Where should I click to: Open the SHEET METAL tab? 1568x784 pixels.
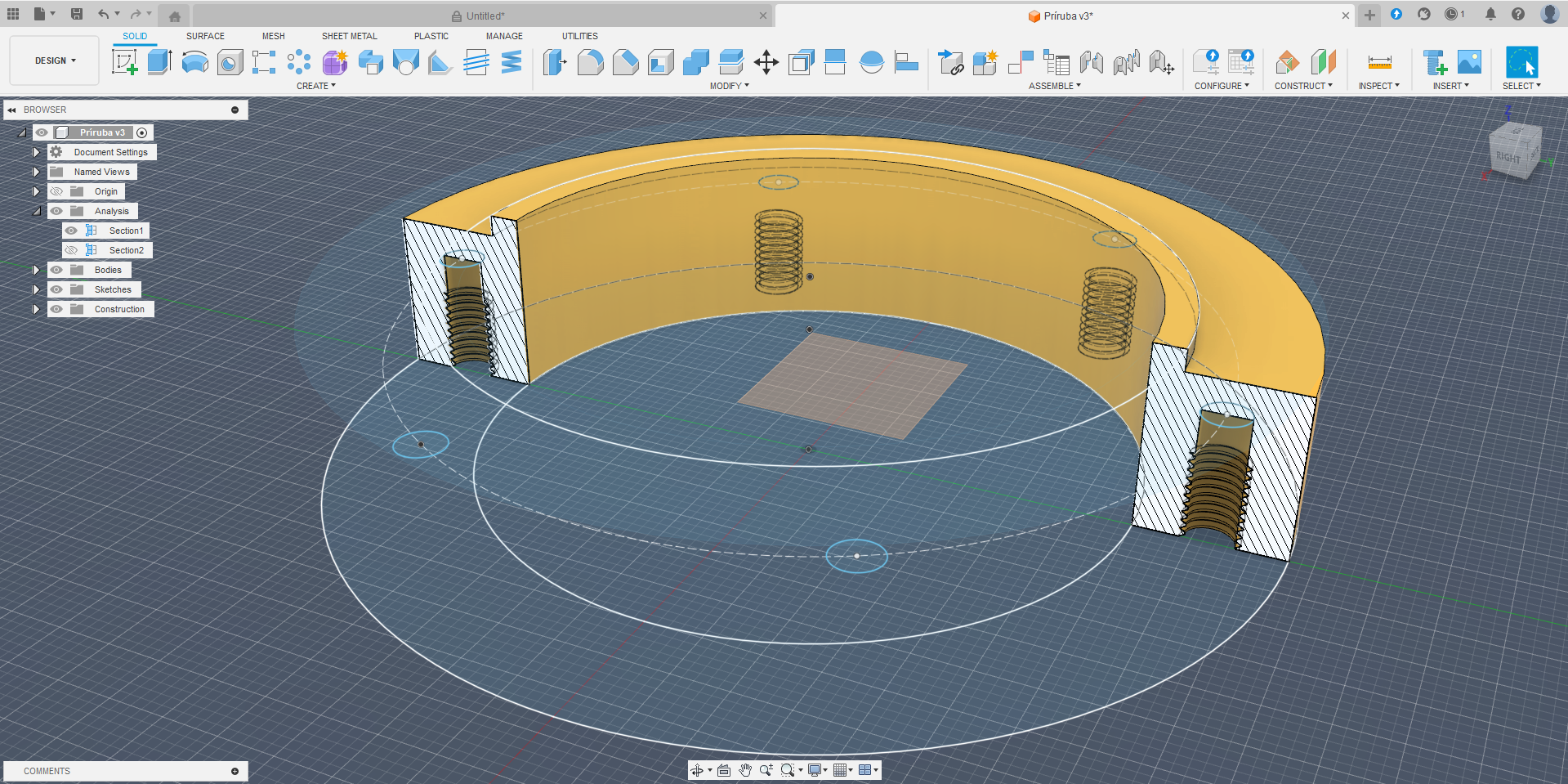pos(349,36)
